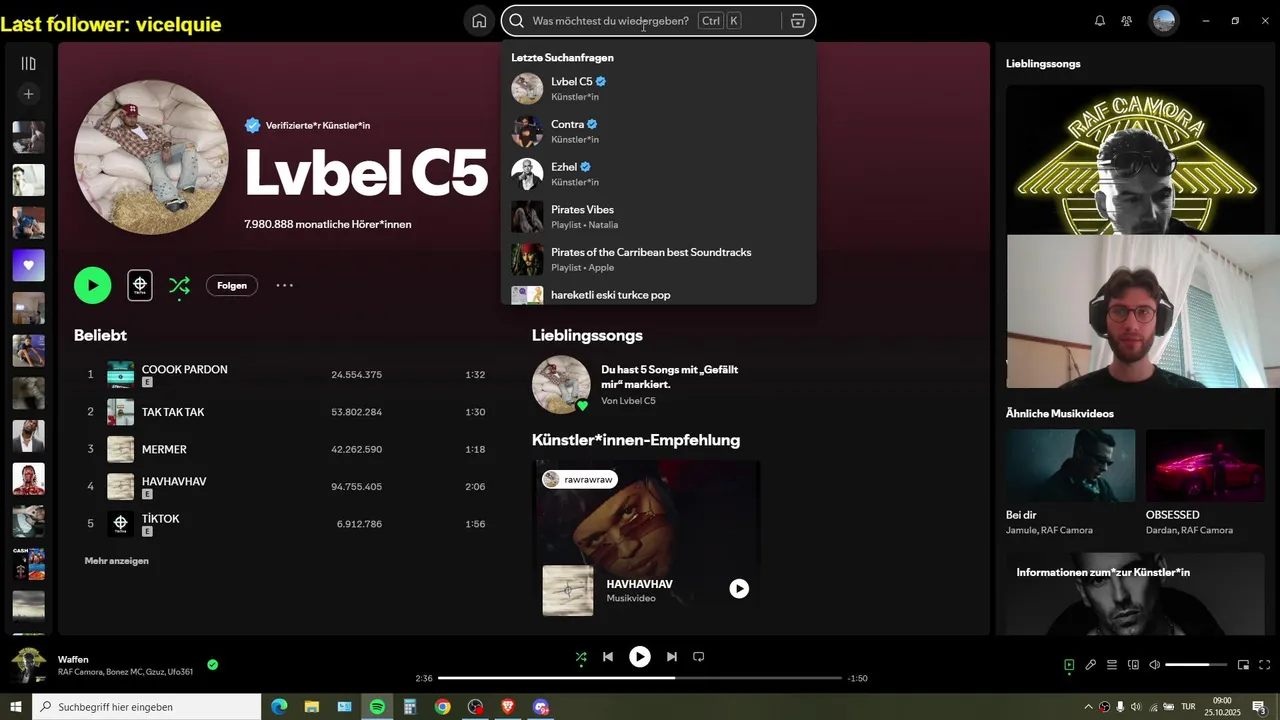The width and height of the screenshot is (1280, 720).
Task: Enter fullscreen mode in player bar
Action: (1265, 665)
